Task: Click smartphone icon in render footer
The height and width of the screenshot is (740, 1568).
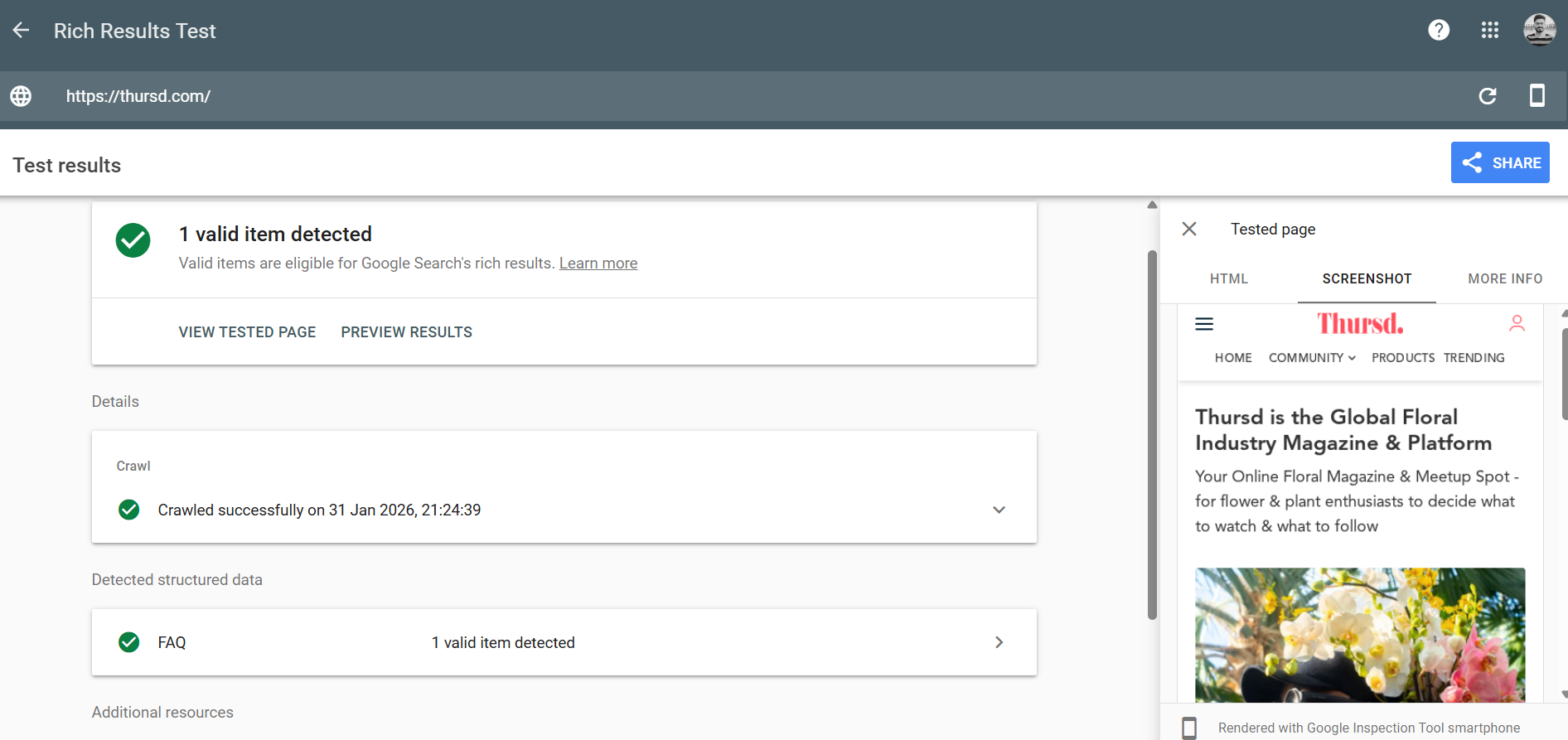Action: point(1189,728)
